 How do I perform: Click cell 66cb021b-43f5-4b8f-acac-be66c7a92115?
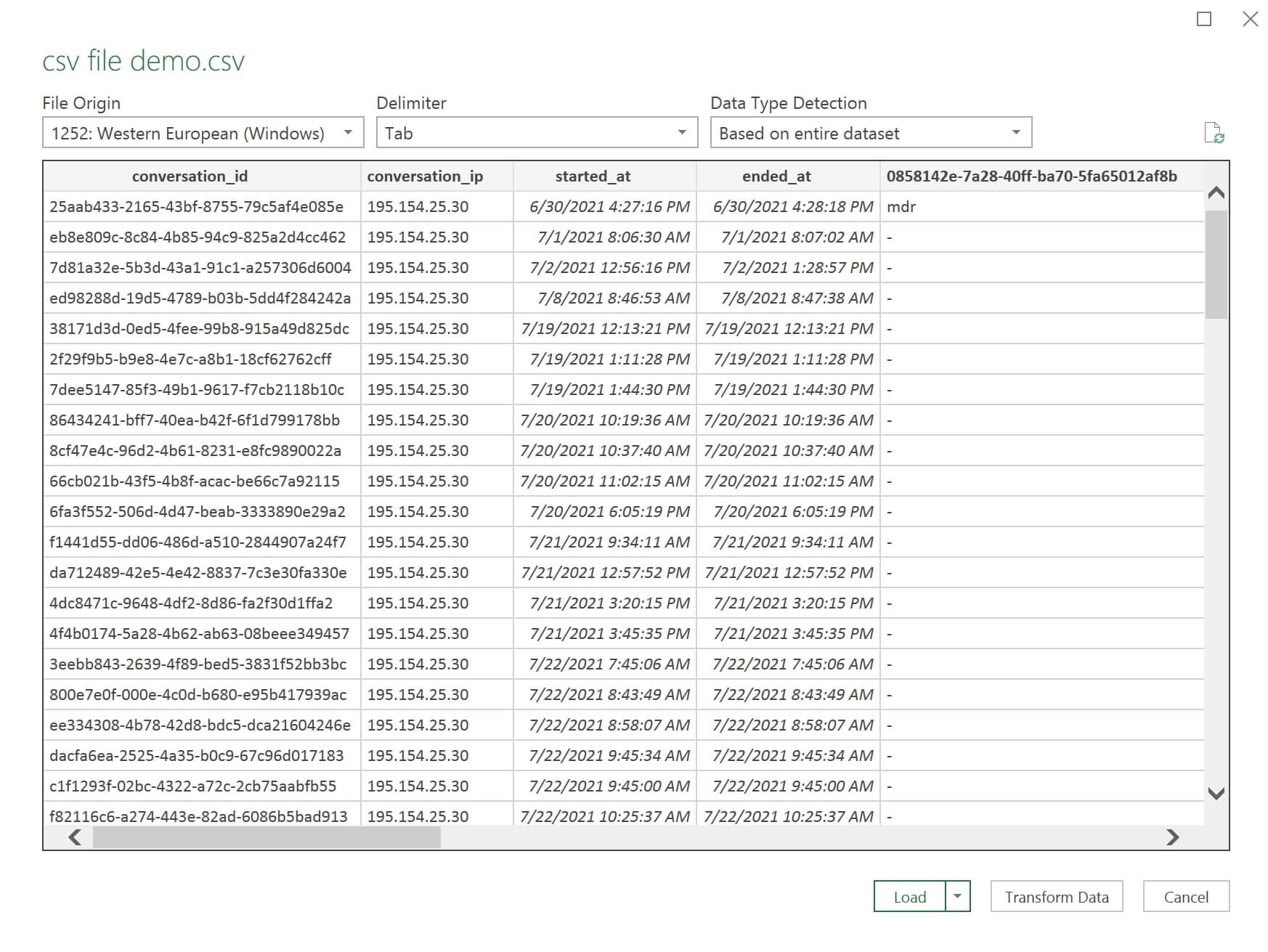(202, 481)
